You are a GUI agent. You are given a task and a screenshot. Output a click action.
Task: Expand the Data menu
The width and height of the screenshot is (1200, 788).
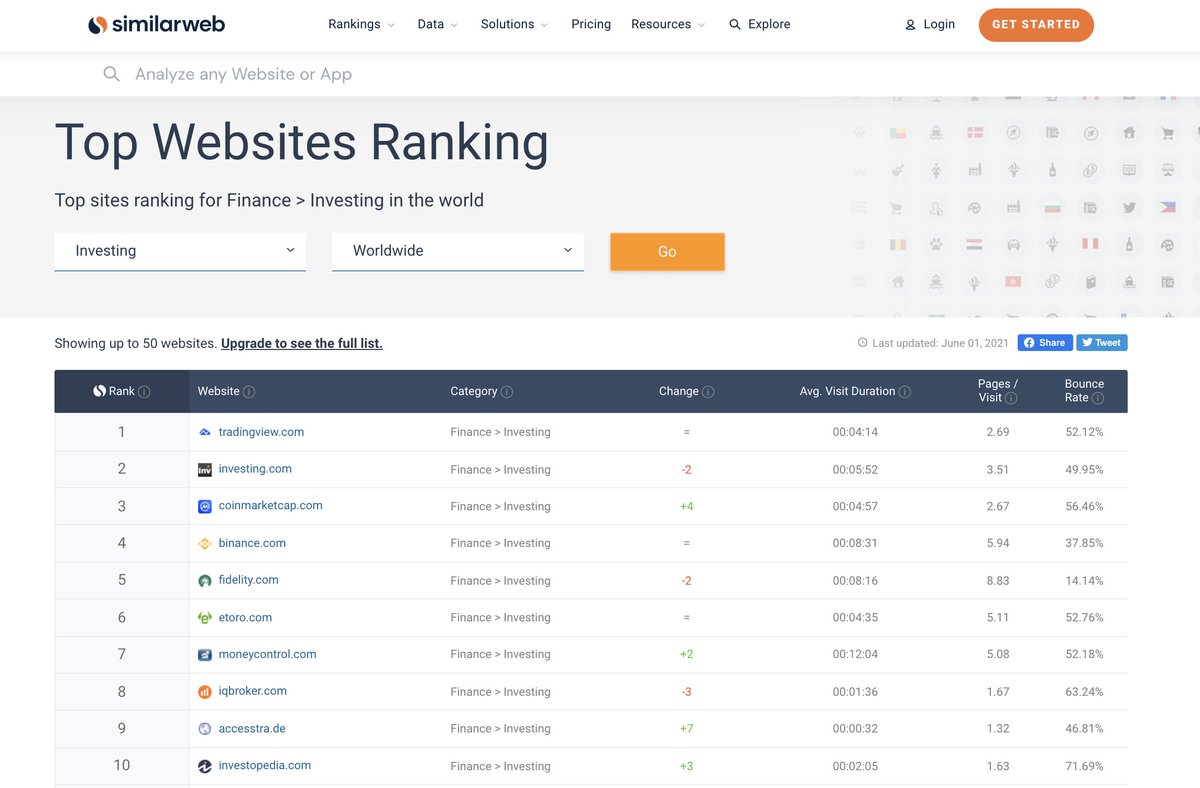[x=437, y=25]
